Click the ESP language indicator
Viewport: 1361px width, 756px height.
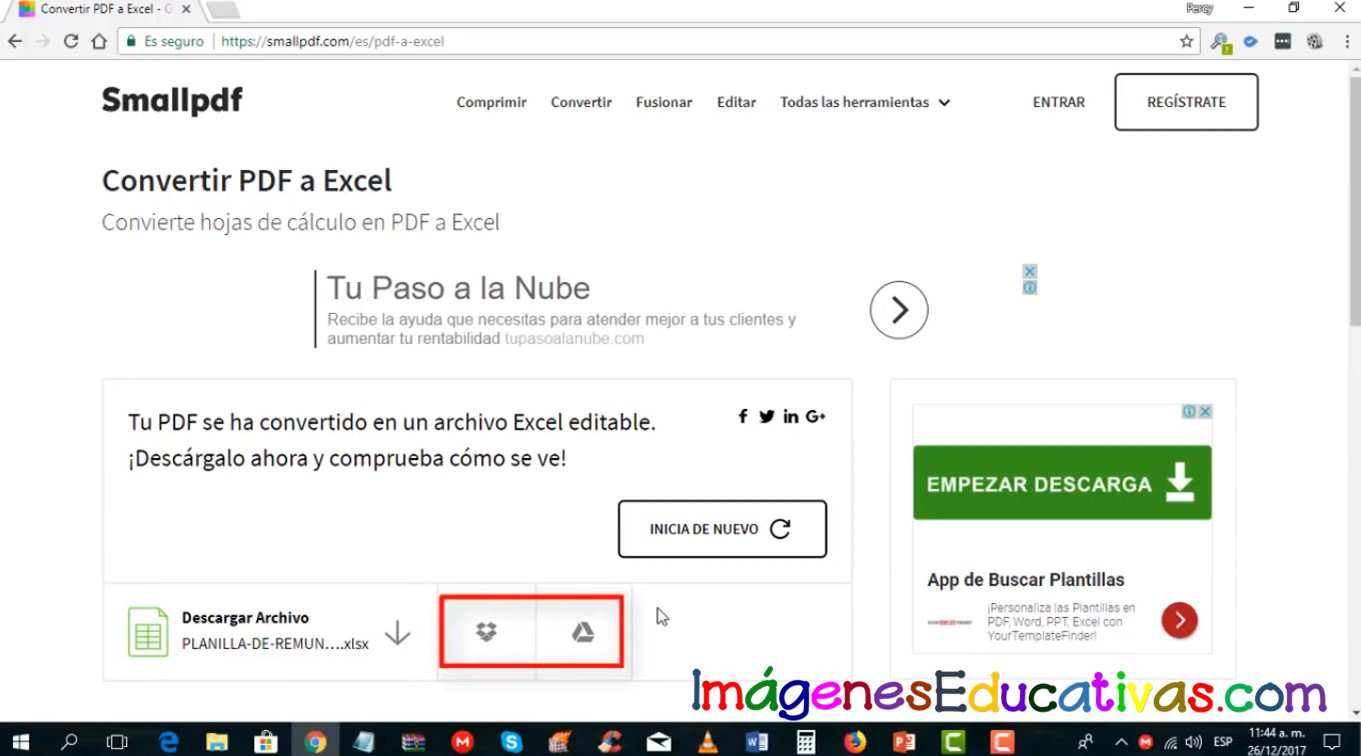(1222, 742)
